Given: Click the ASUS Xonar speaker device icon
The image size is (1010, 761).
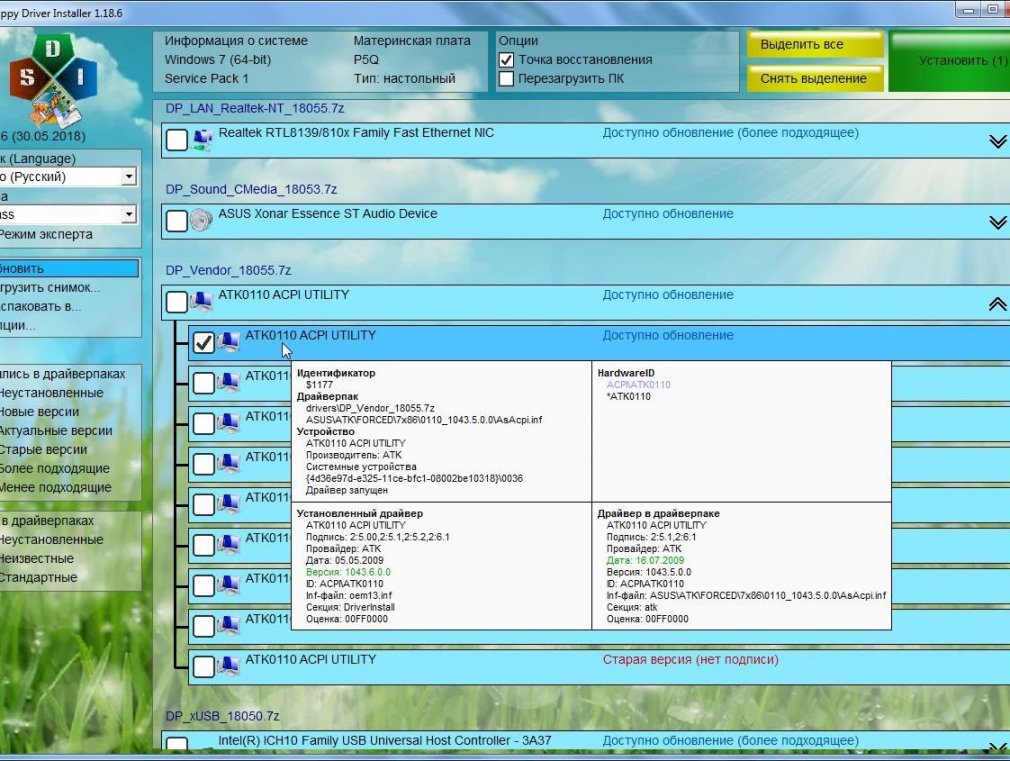Looking at the screenshot, I should click(202, 220).
